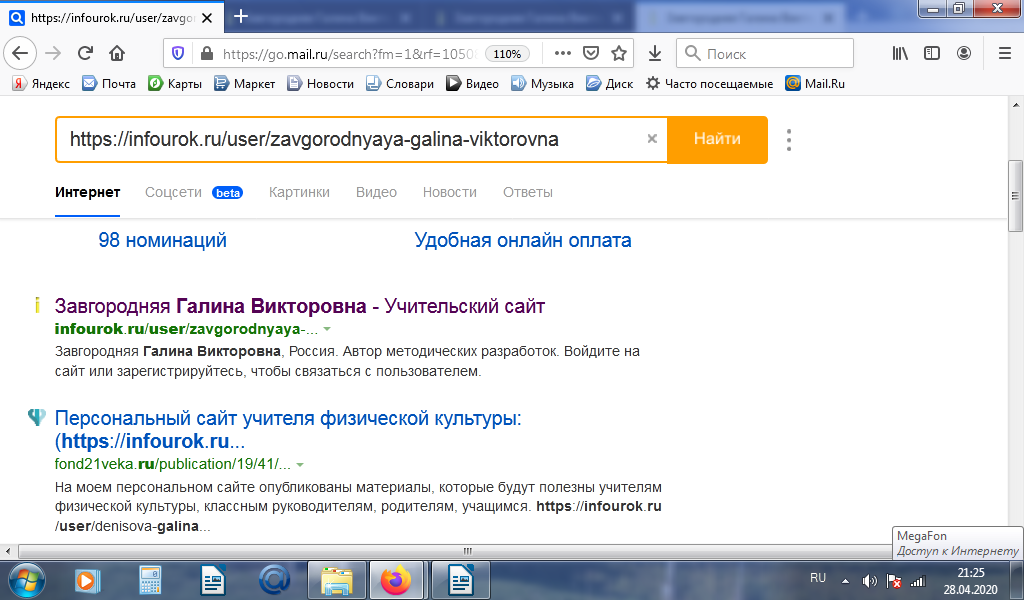Open the calculator from the taskbar
This screenshot has width=1024, height=600.
click(x=151, y=579)
